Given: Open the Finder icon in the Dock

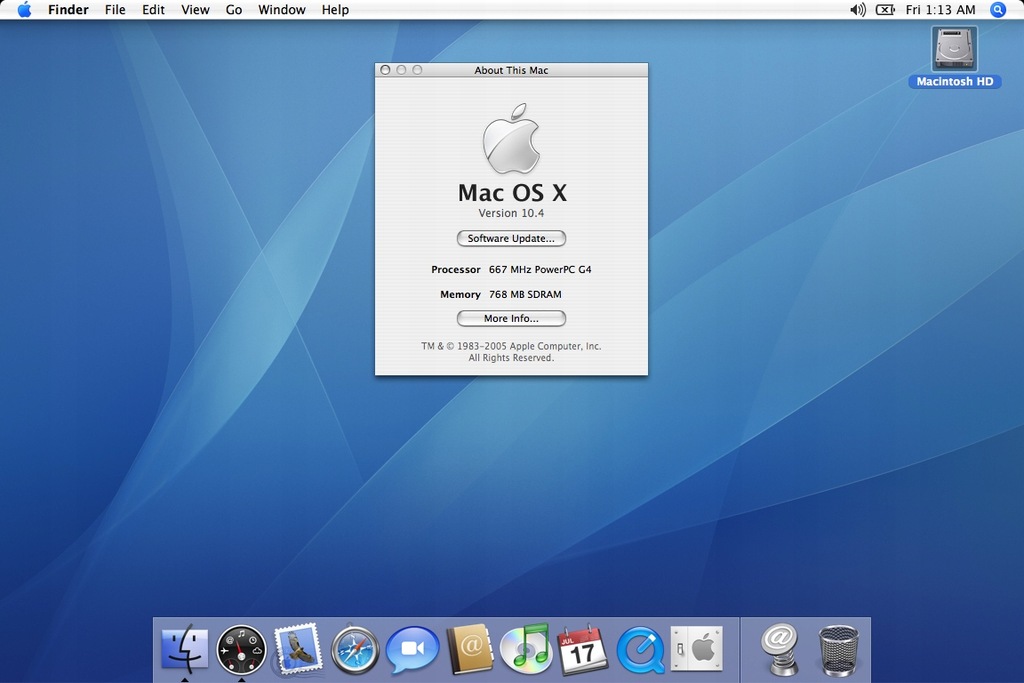Looking at the screenshot, I should click(185, 649).
